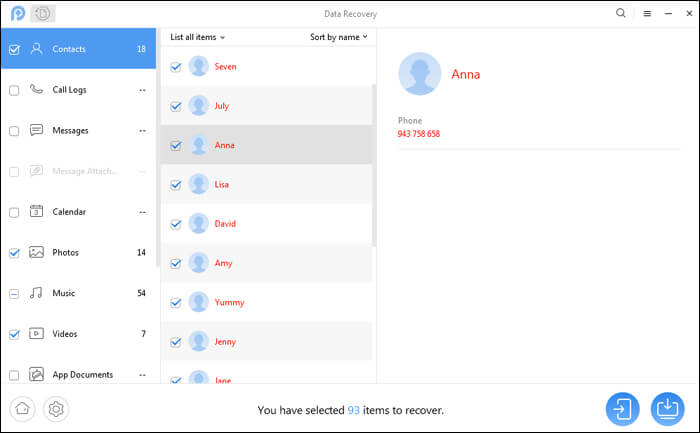This screenshot has width=700, height=433.
Task: Click the recover to device button
Action: 622,409
